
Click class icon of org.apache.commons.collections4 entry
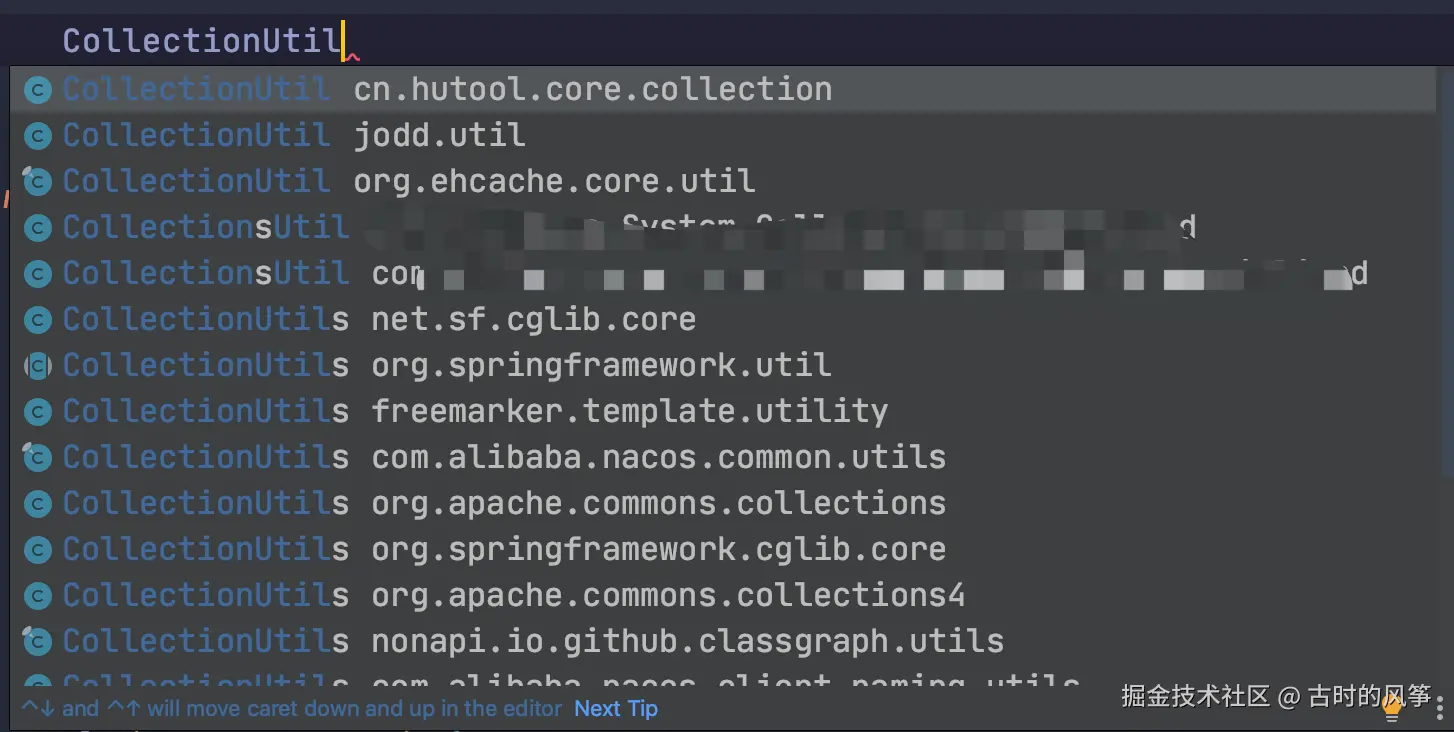click(x=37, y=596)
